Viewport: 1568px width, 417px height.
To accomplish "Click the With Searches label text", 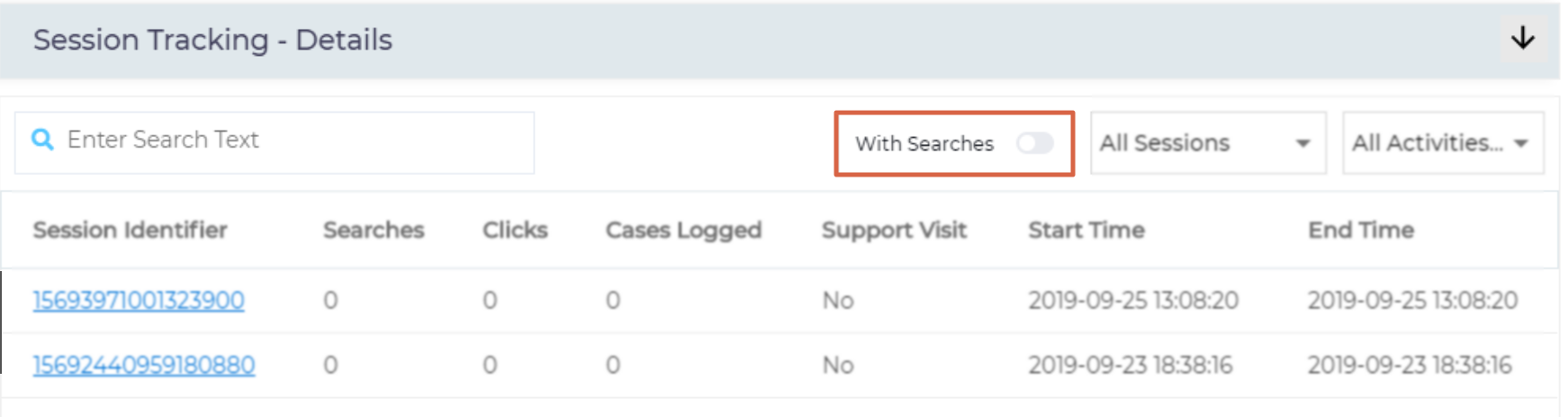I will click(924, 143).
